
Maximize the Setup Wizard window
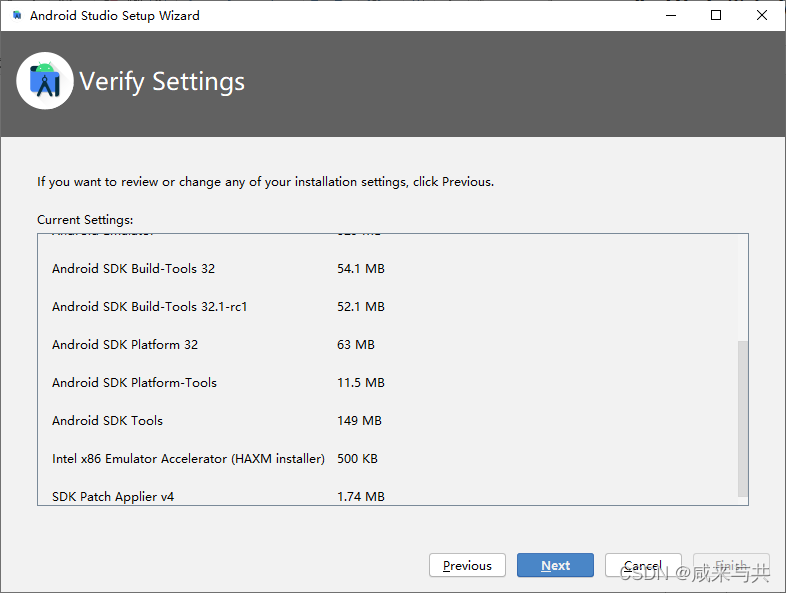716,16
